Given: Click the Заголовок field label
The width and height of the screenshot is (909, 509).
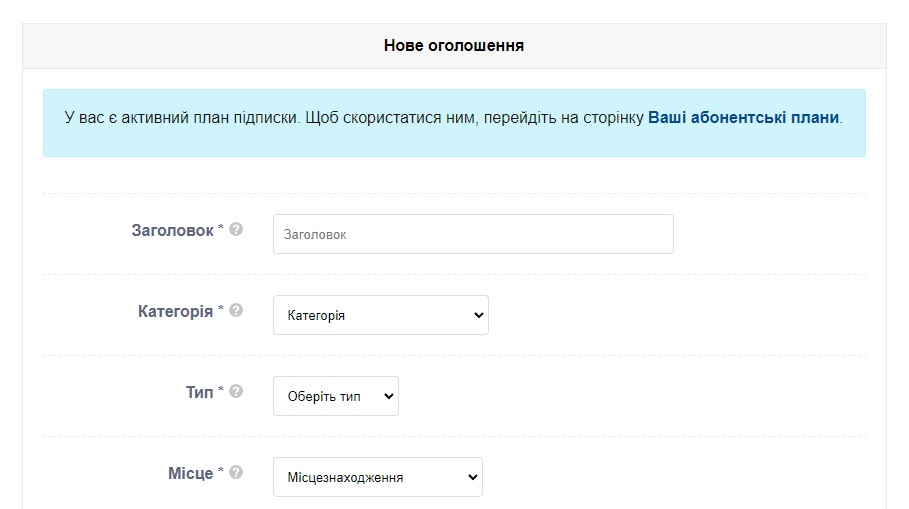Looking at the screenshot, I should tap(172, 231).
